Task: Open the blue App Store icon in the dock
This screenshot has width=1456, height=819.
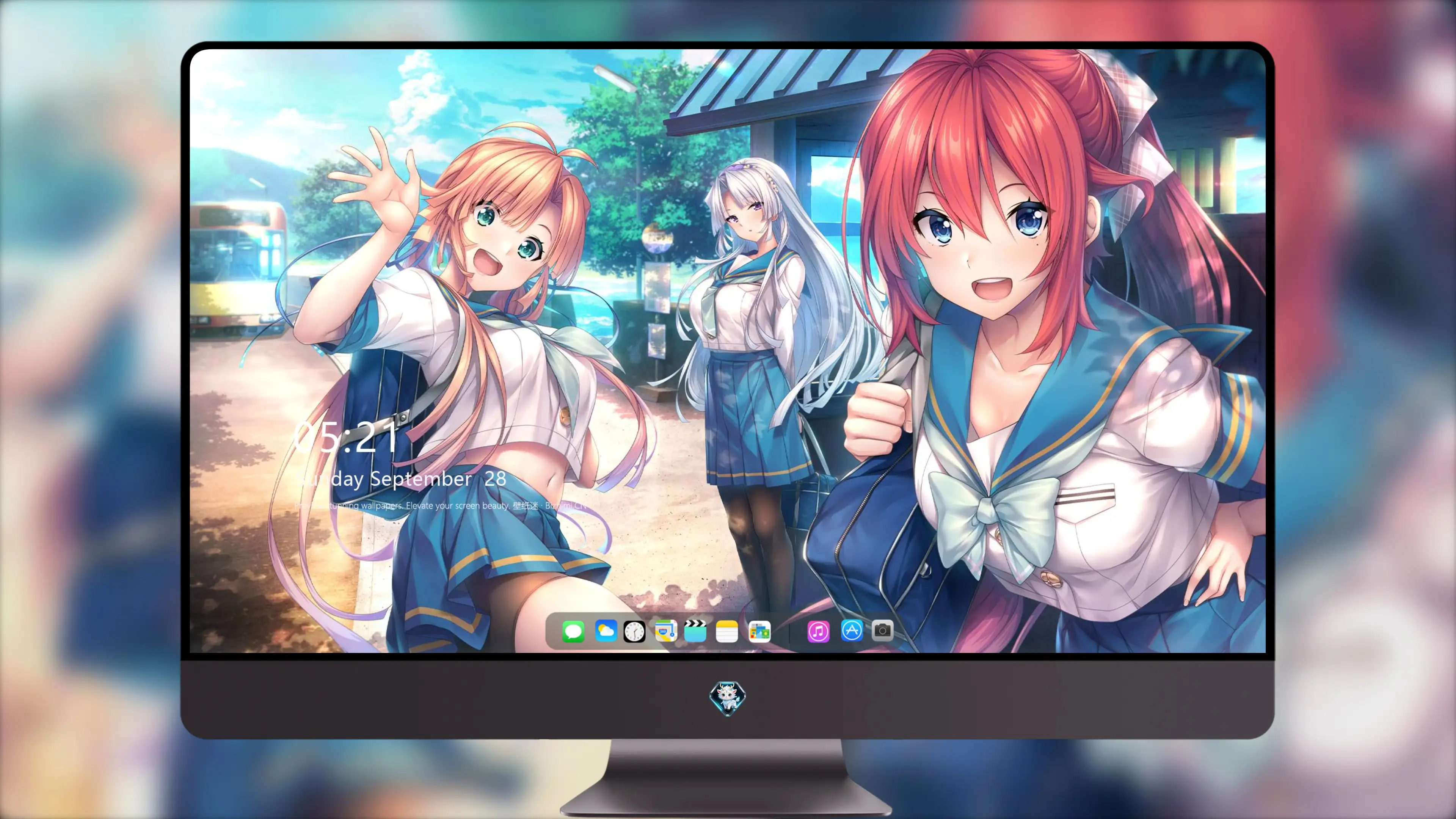Action: (x=851, y=631)
